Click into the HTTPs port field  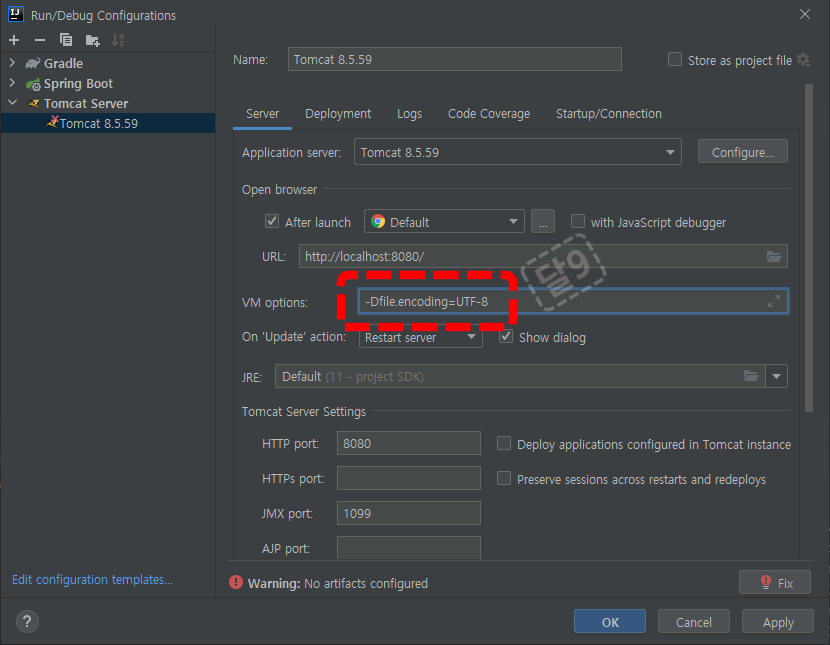coord(409,478)
